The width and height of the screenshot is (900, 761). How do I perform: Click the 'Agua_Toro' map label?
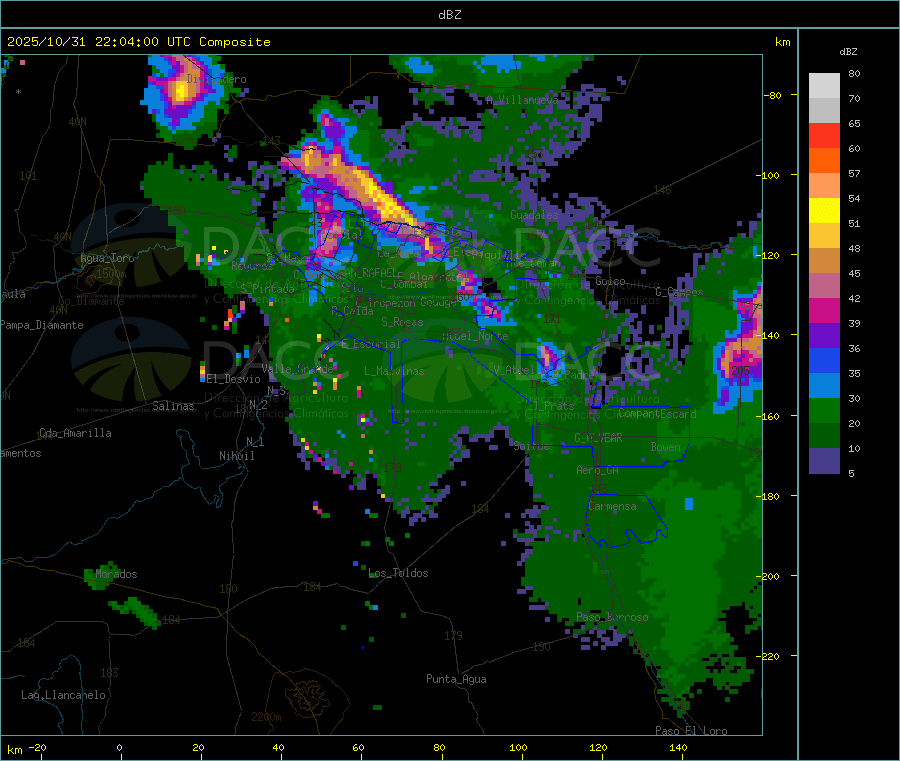tap(107, 258)
